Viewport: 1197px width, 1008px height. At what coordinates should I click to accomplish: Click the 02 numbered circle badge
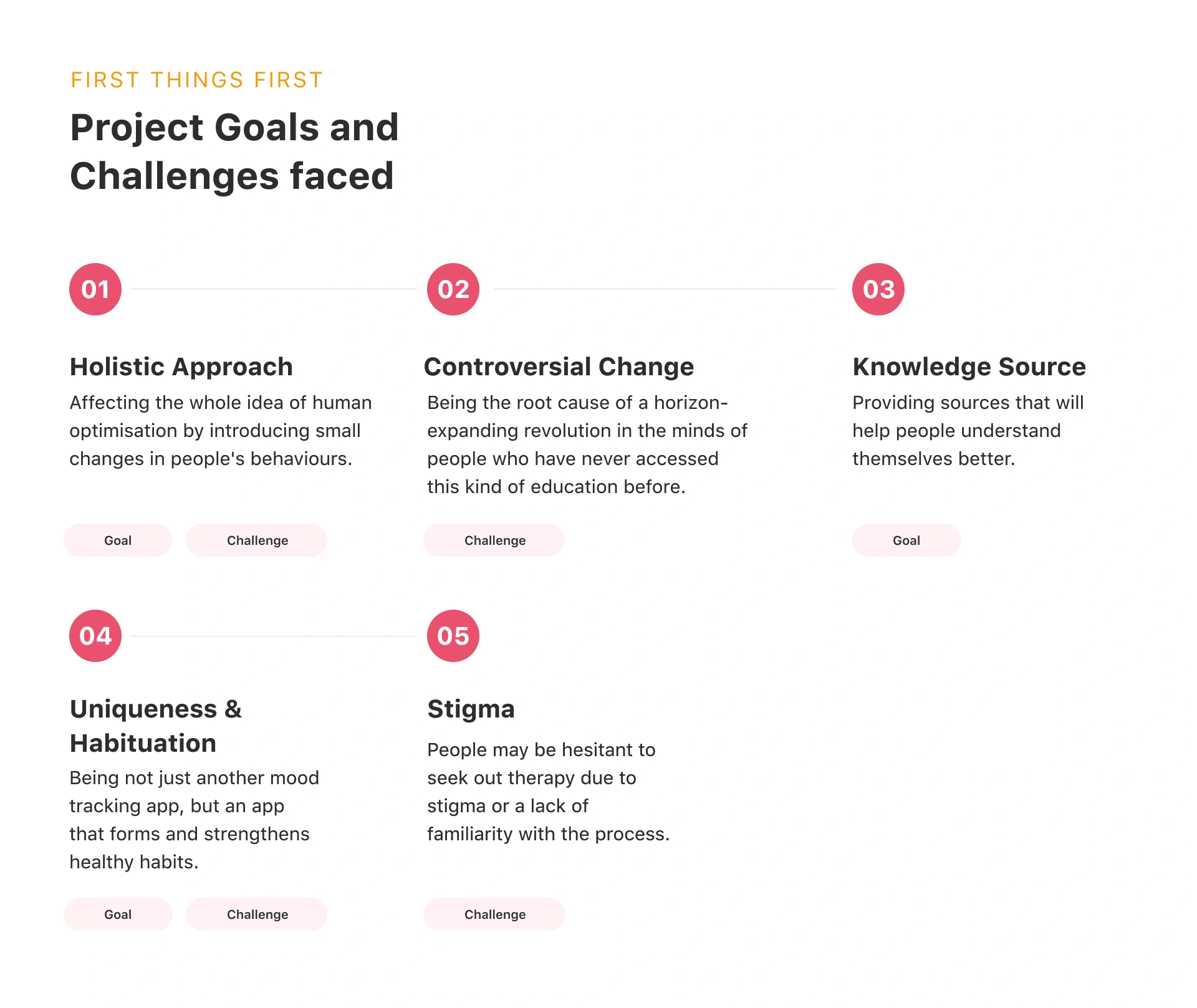453,289
